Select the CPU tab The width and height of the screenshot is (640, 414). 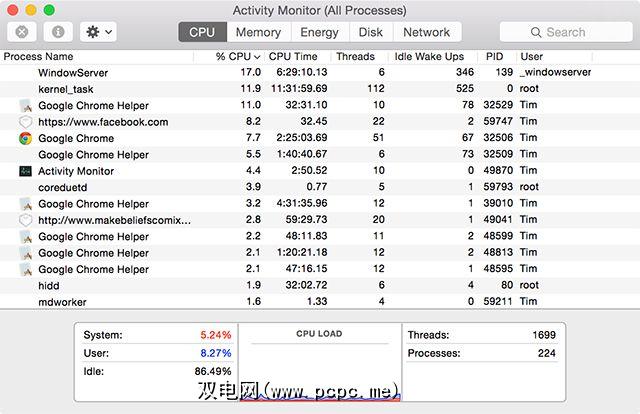(x=202, y=32)
